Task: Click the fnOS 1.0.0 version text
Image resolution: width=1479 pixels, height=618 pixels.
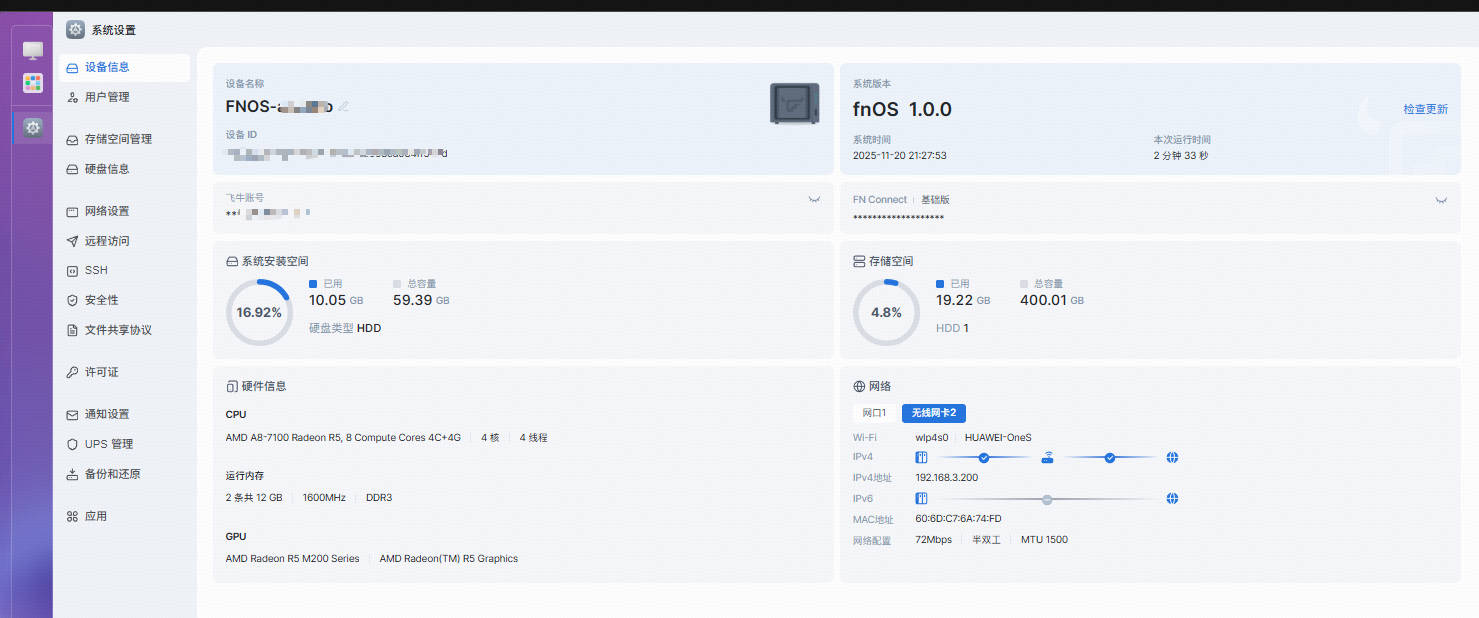Action: [x=902, y=109]
